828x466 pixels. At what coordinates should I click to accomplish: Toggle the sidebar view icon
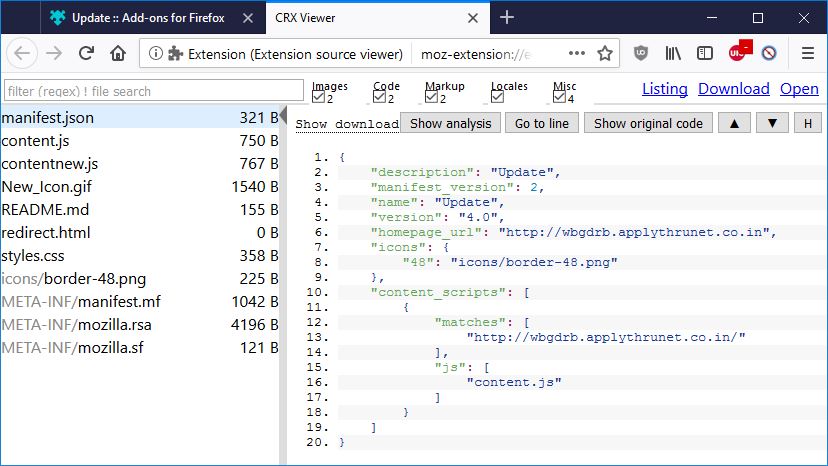point(705,54)
